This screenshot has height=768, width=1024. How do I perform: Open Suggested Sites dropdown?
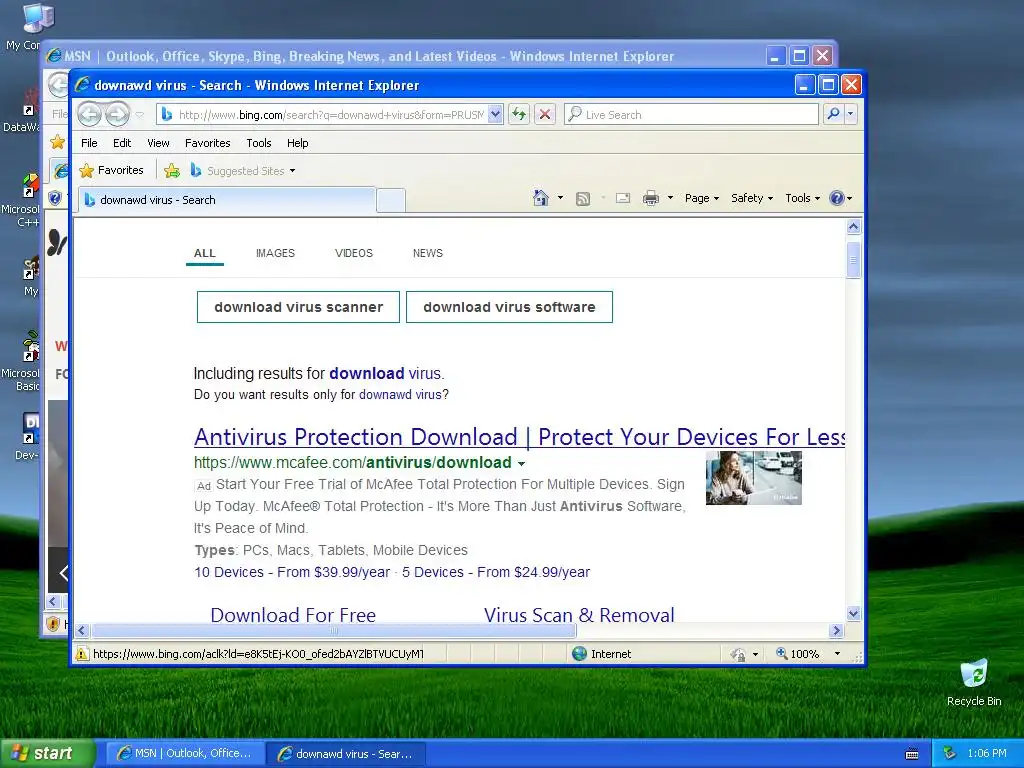(x=242, y=170)
